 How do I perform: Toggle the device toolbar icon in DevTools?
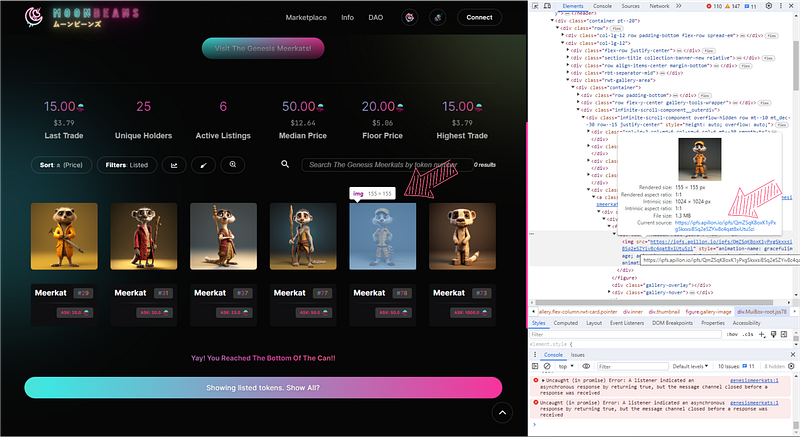547,6
